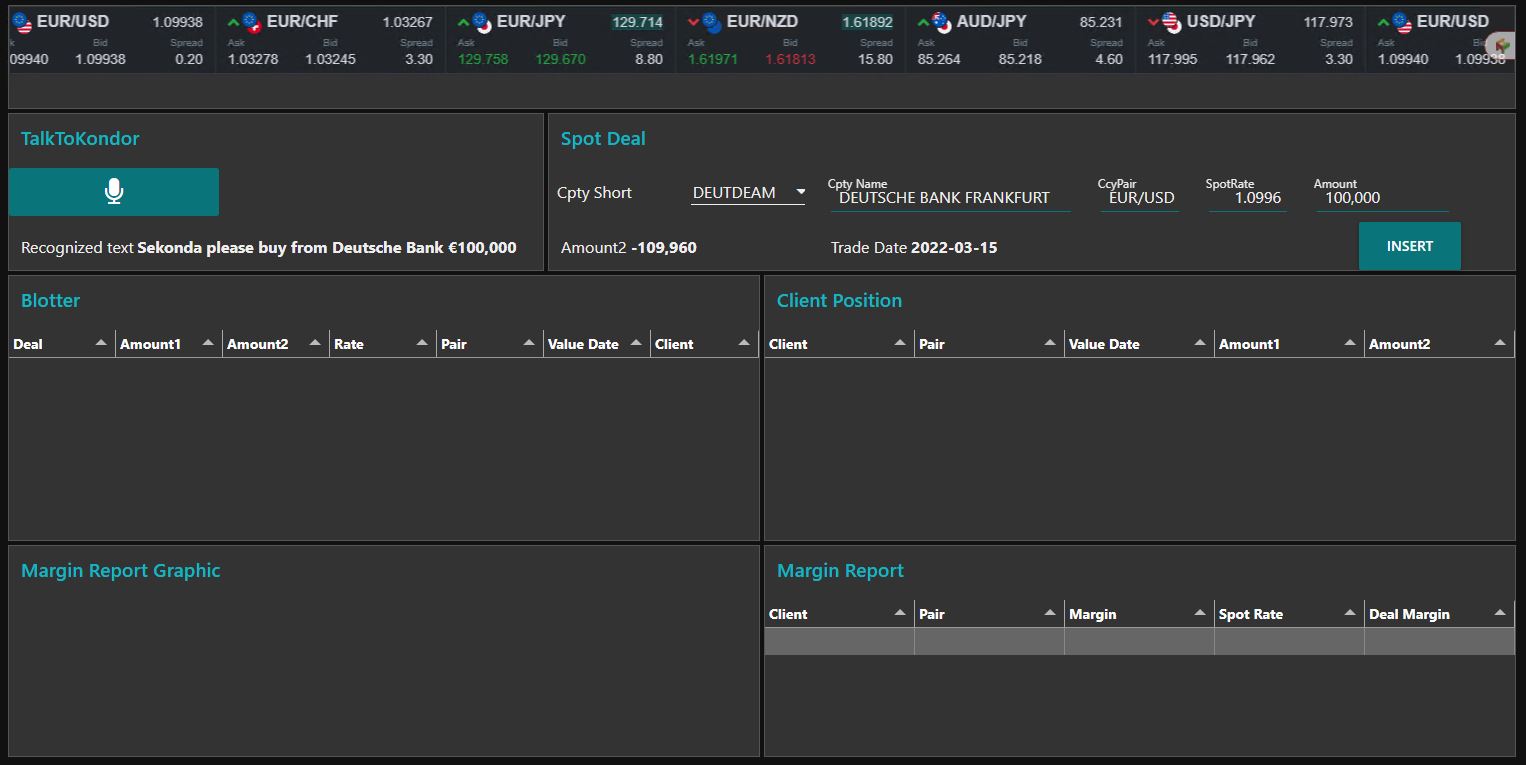Select the AUD/JPY ticker tile
This screenshot has height=765, width=1526.
coord(1020,40)
